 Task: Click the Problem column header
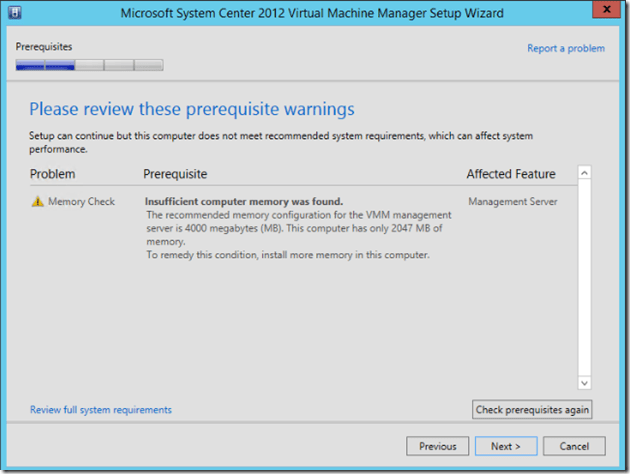(53, 174)
